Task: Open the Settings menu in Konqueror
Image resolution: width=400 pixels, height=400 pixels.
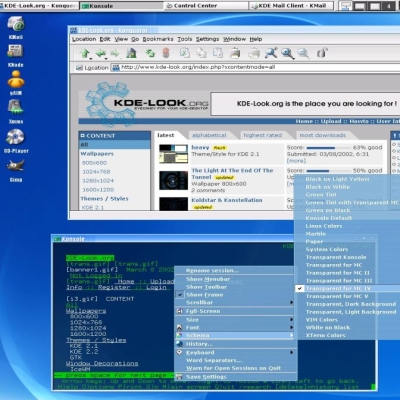Action: [207, 39]
